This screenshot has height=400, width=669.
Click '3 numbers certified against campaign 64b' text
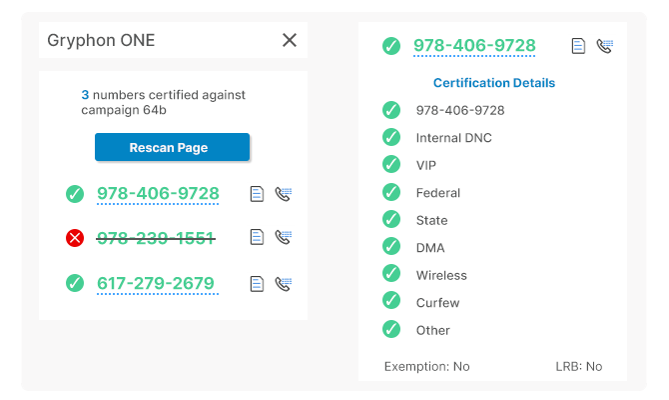(163, 102)
